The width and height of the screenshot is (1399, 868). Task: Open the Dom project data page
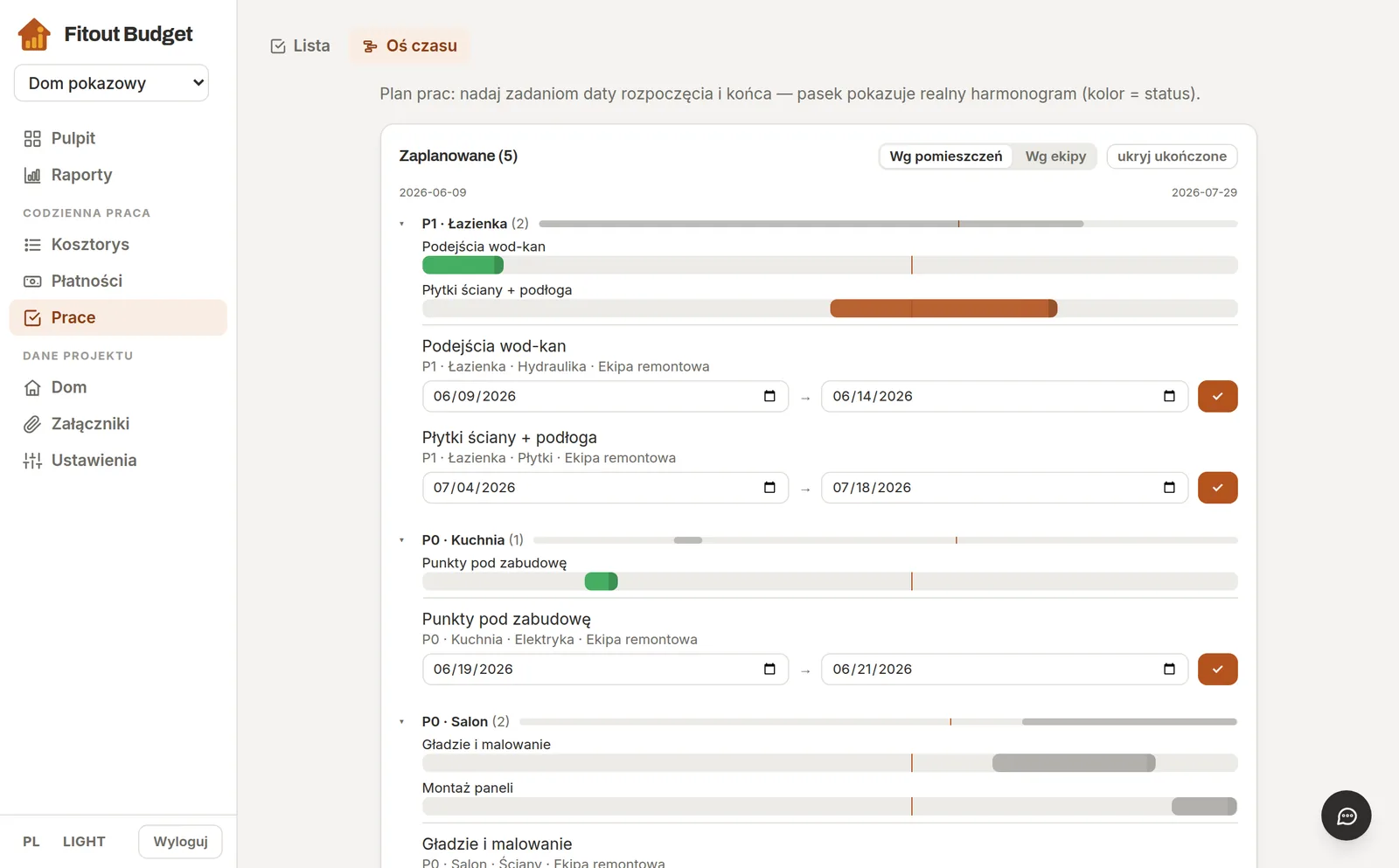[118, 387]
